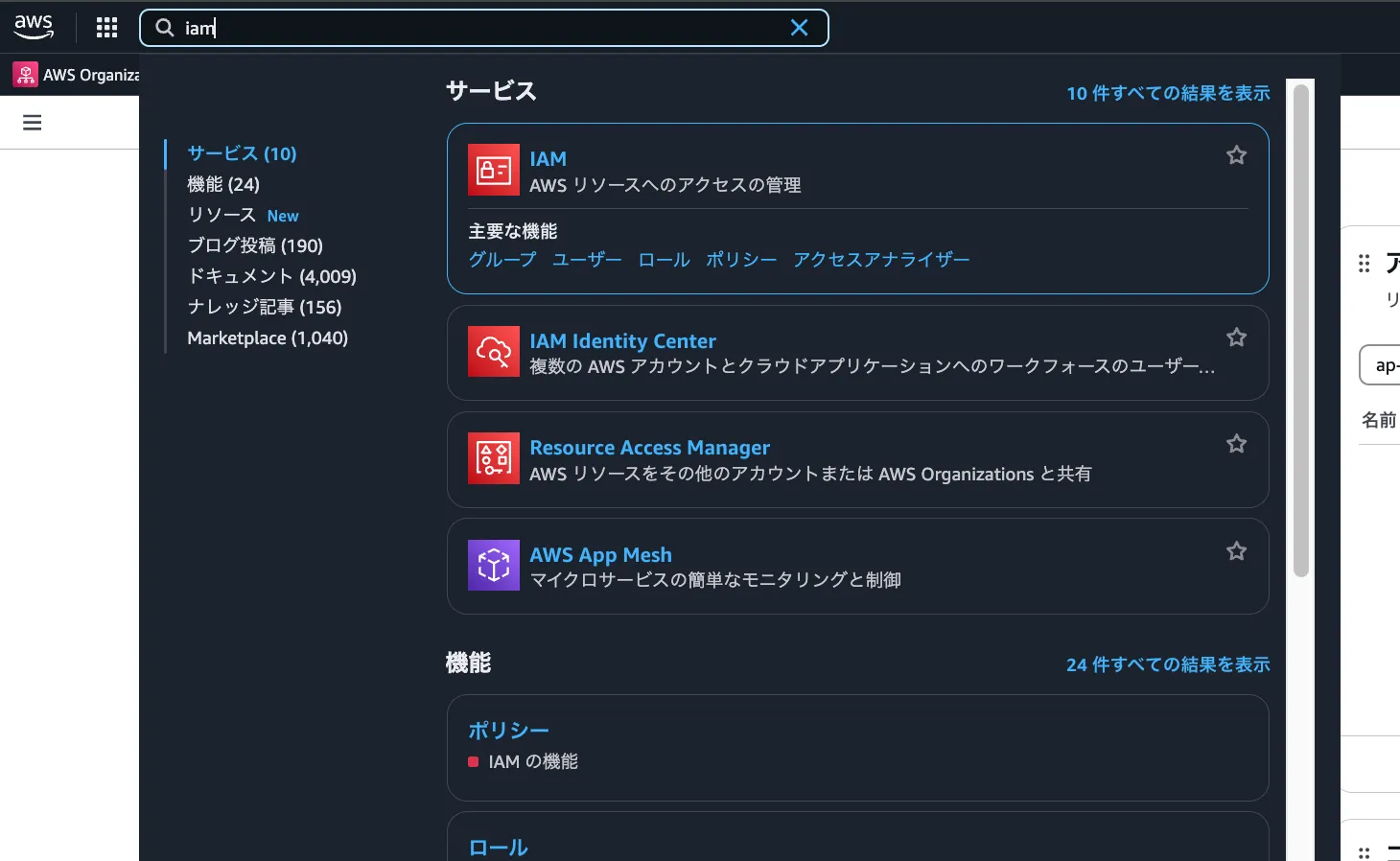Screen dimensions: 1400x861
Task: Star IAM Identity Center as favorite
Action: click(x=1236, y=337)
